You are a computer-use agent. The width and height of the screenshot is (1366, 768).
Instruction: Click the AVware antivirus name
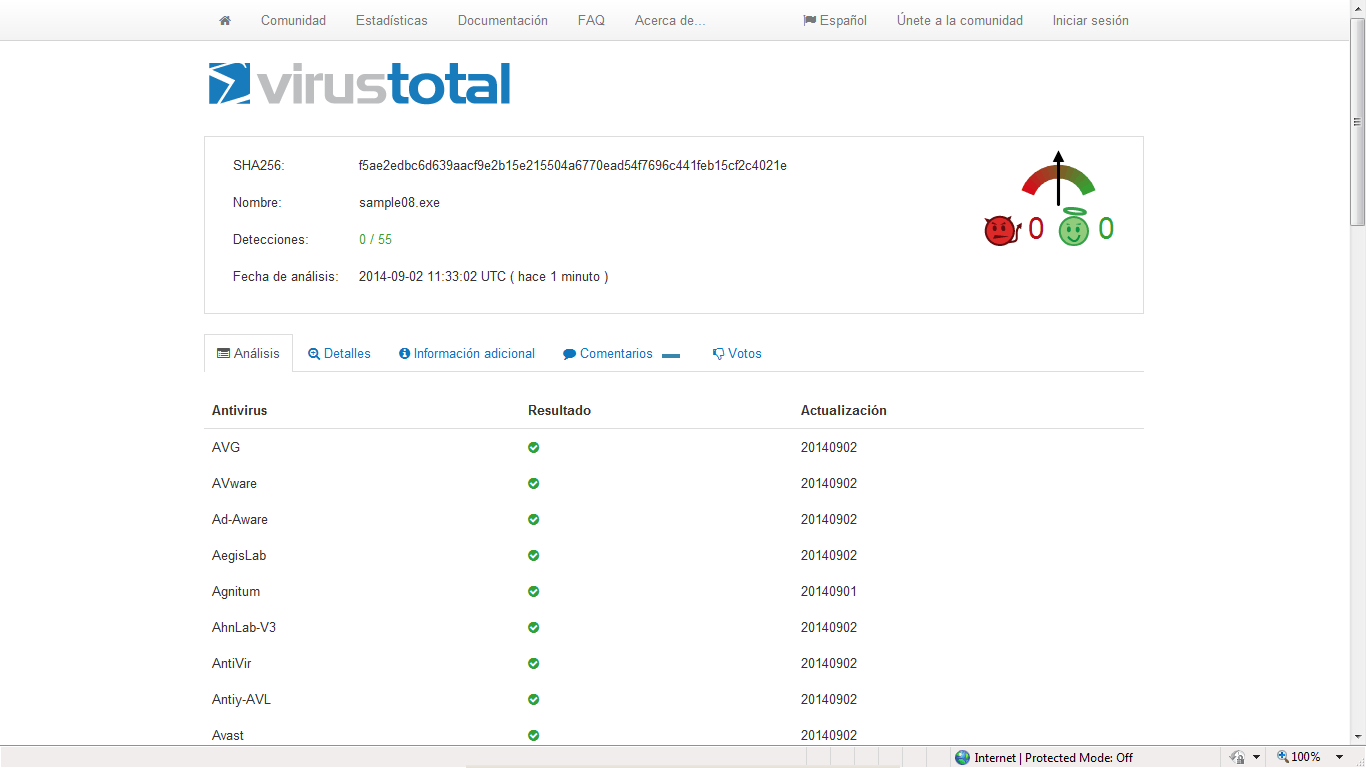pos(234,483)
